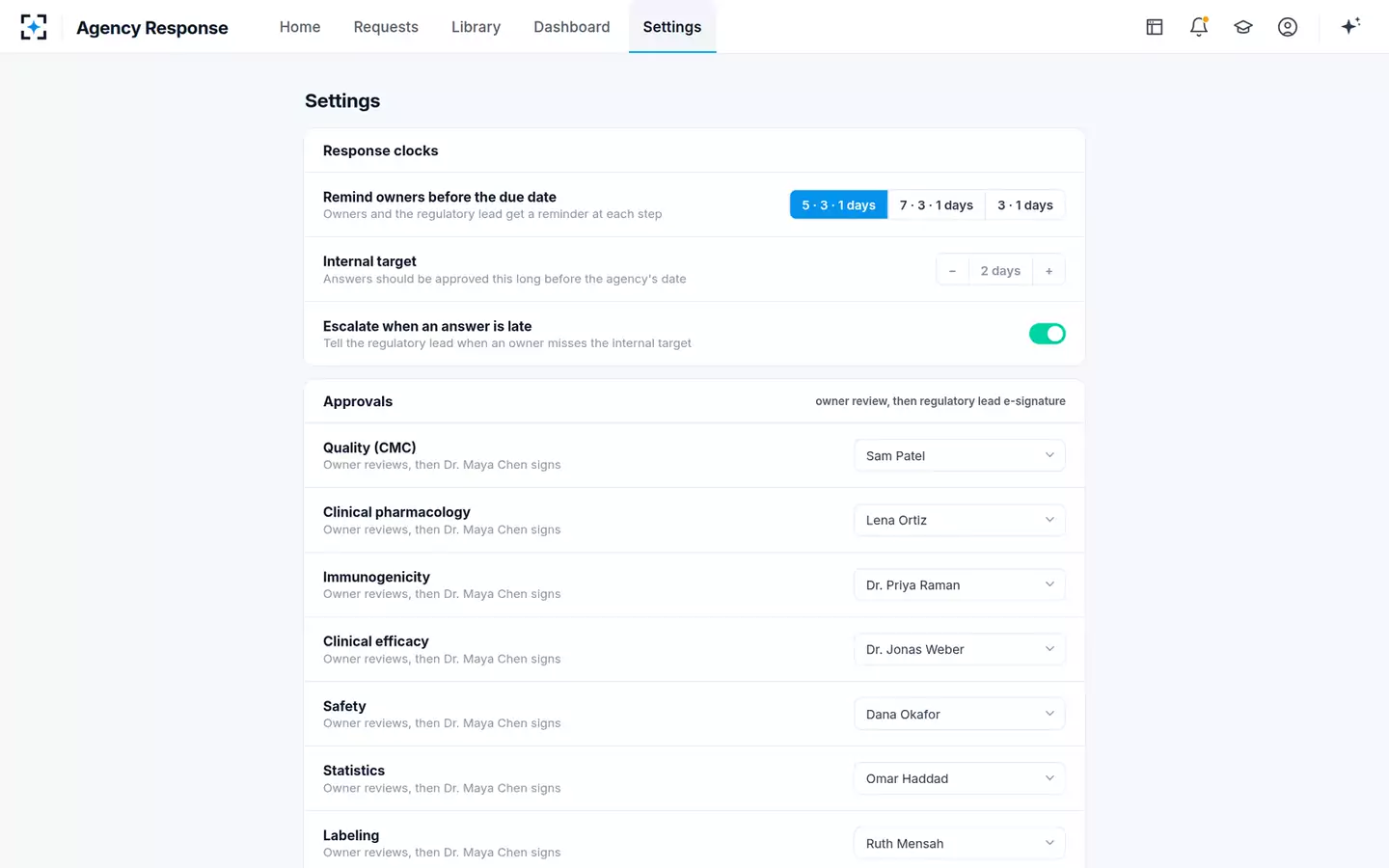
Task: Open the layout panel icon
Action: click(x=1155, y=27)
